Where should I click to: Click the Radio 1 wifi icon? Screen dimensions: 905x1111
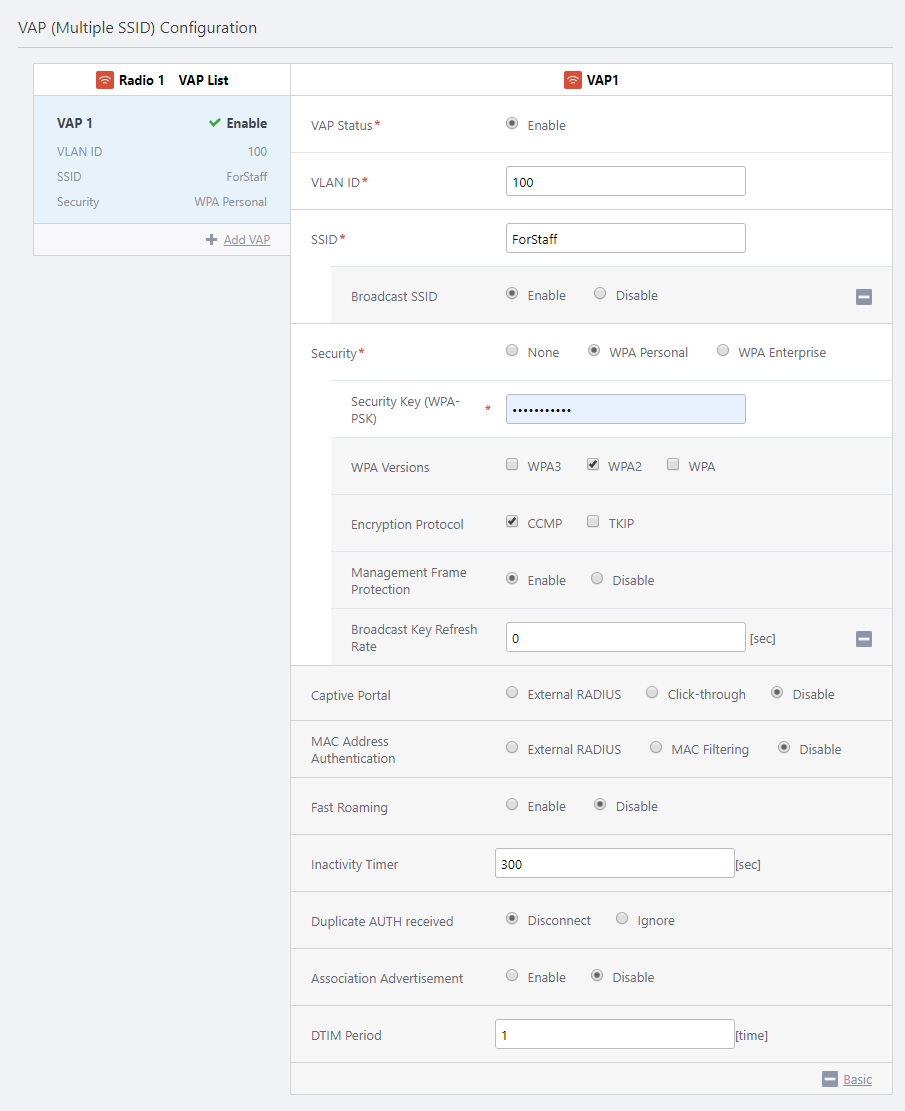point(105,80)
